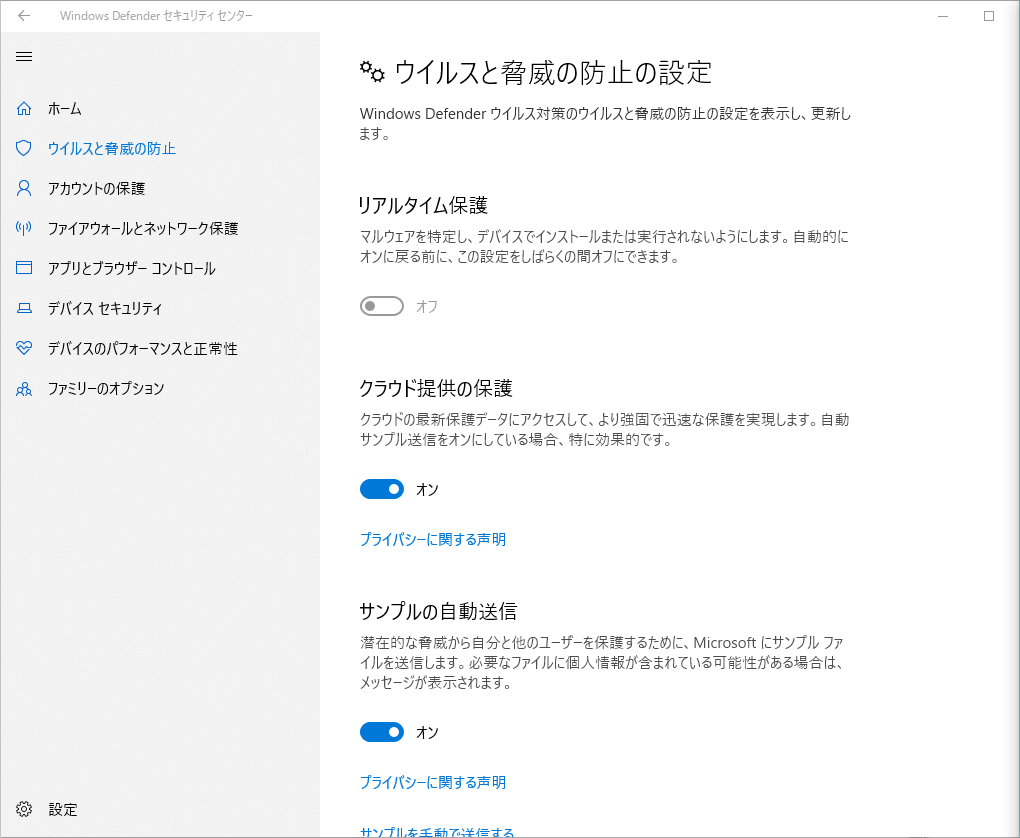1020x838 pixels.
Task: Click the リアルタイム保護 section heading
Action: (x=423, y=206)
